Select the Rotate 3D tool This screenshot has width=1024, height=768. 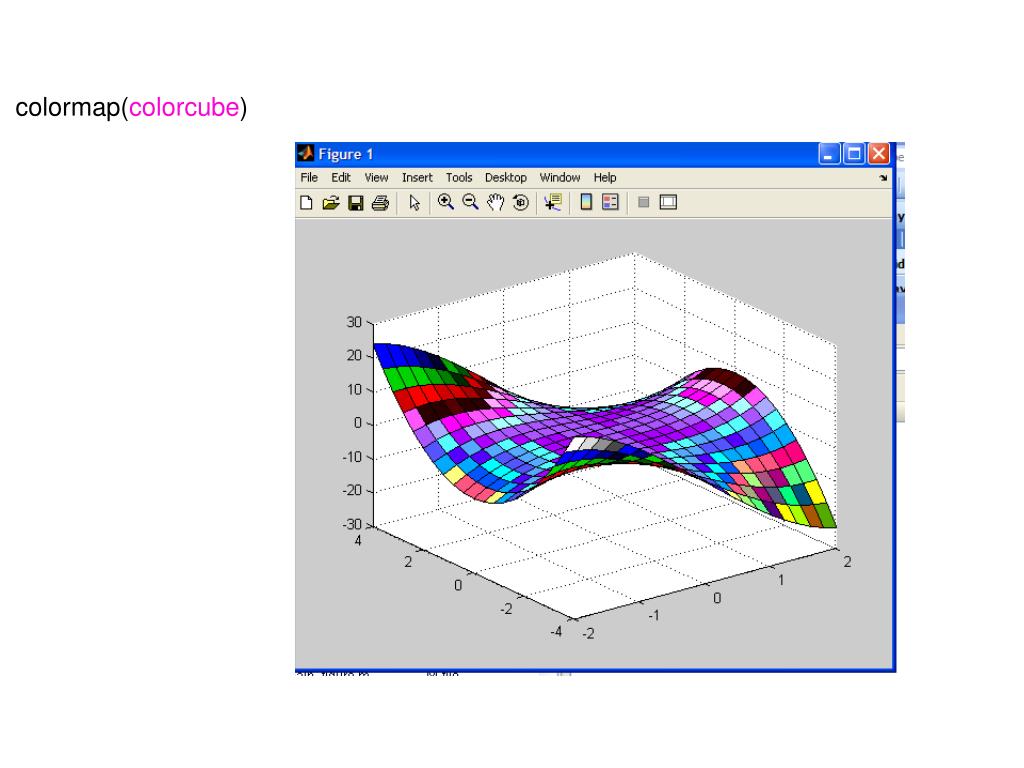(520, 202)
